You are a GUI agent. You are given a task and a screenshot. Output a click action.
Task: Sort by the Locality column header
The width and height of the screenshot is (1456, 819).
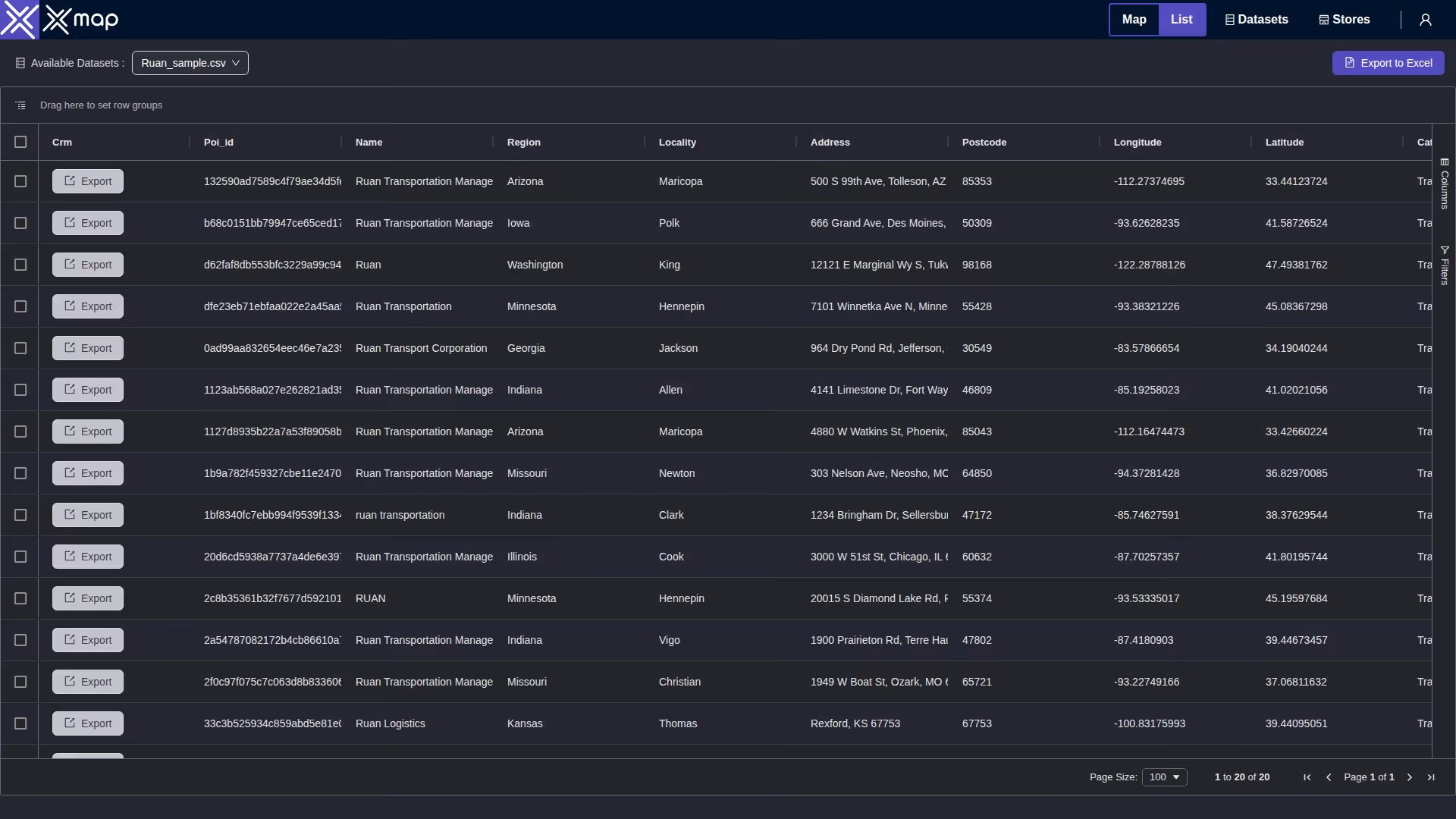(677, 142)
